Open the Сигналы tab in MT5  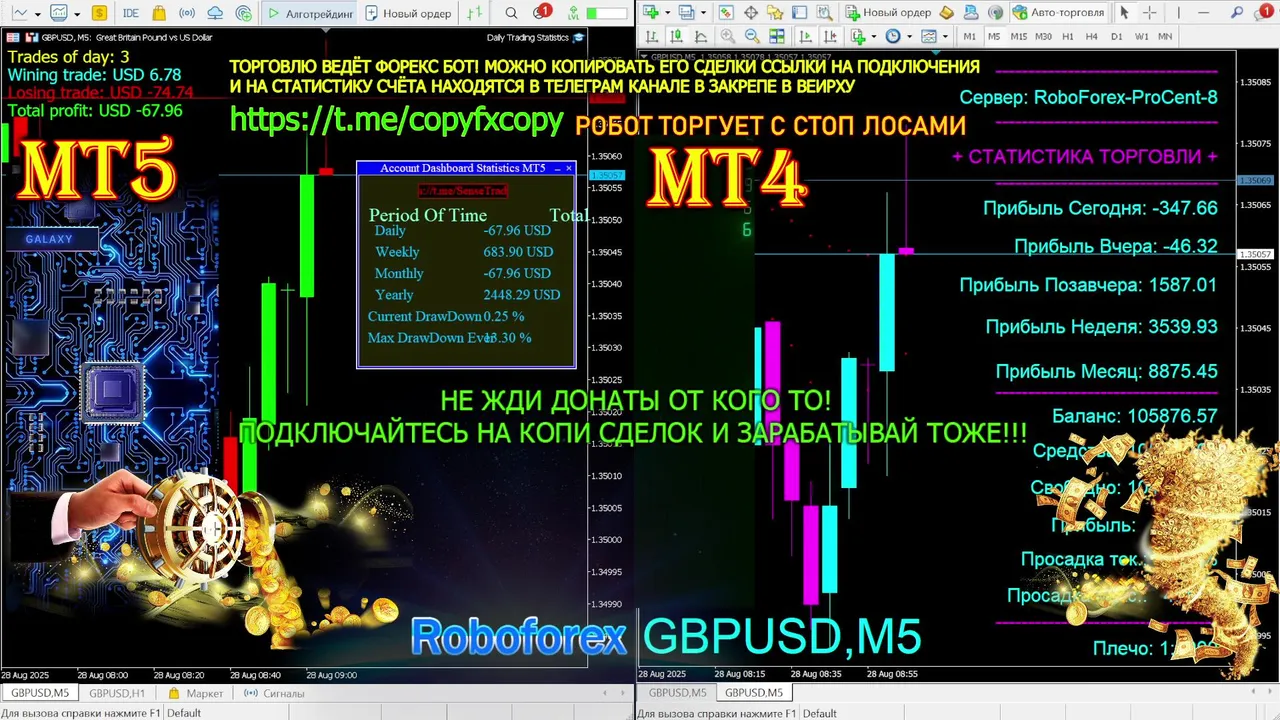click(x=274, y=693)
